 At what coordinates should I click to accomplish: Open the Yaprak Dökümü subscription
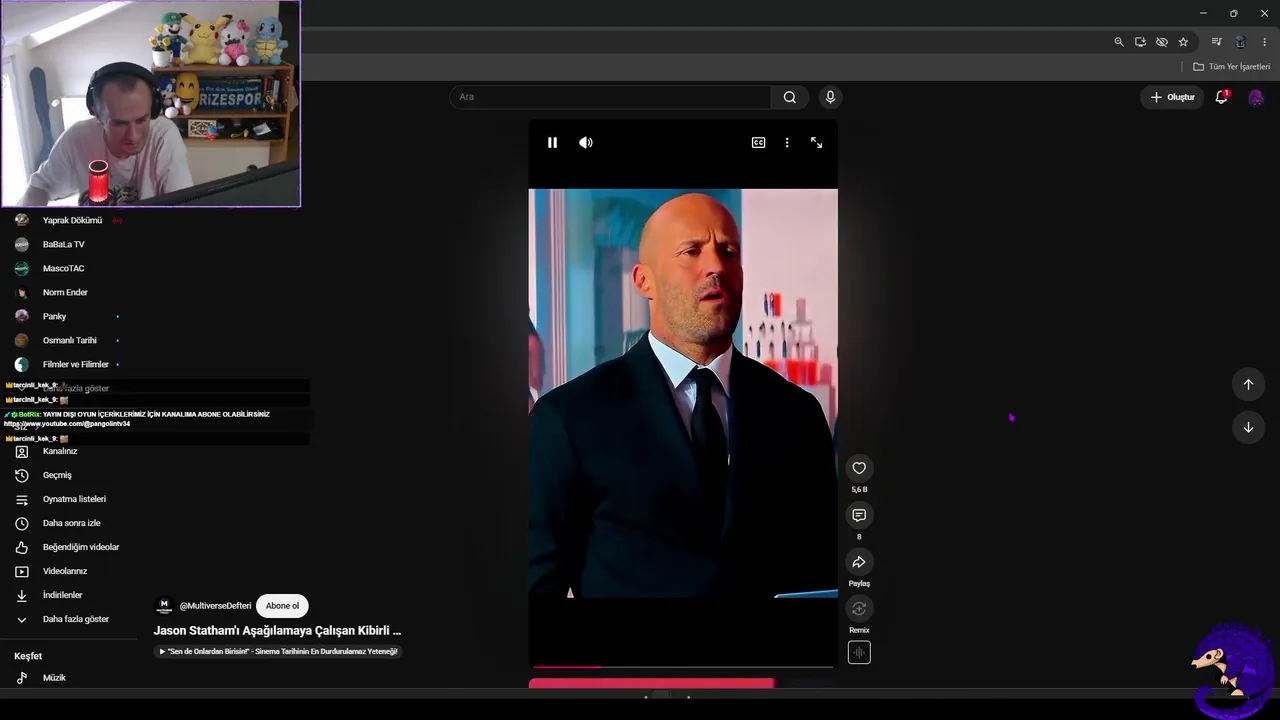(72, 220)
